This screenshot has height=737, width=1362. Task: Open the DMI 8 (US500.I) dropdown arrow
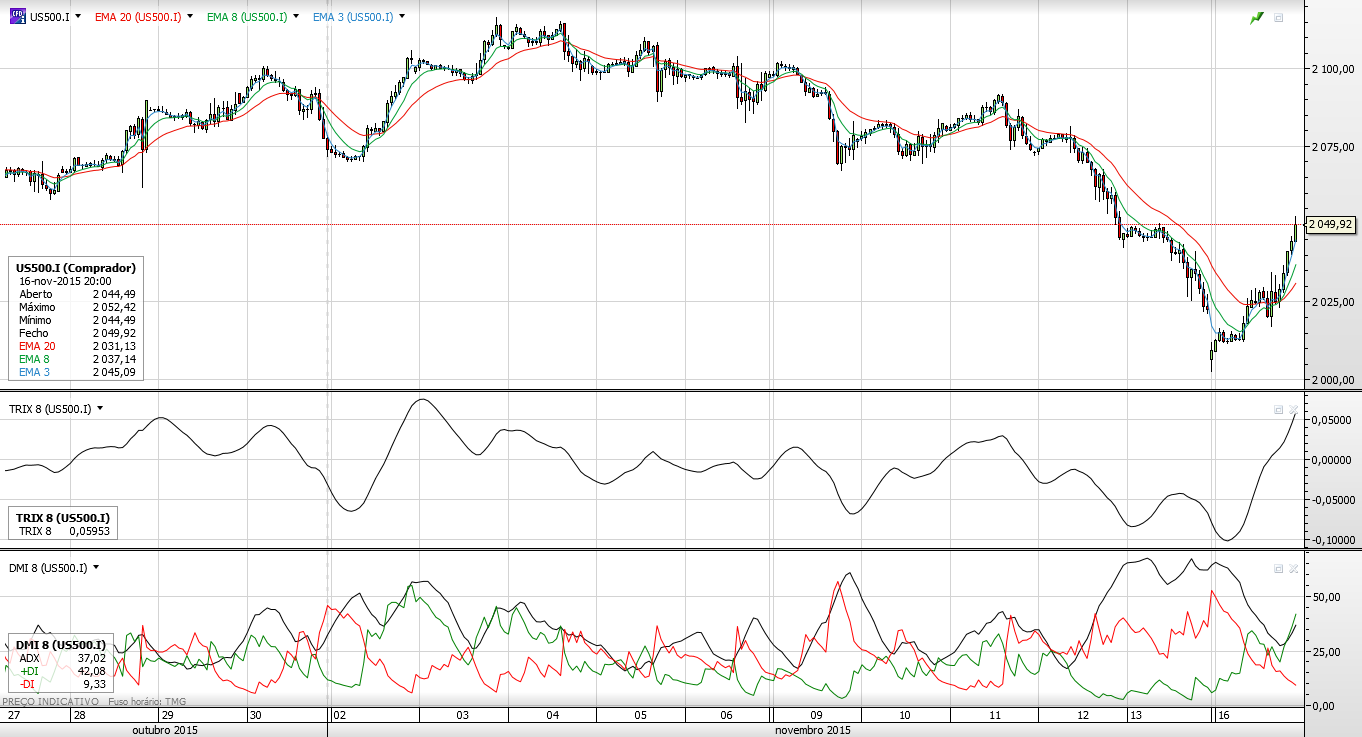[x=96, y=567]
